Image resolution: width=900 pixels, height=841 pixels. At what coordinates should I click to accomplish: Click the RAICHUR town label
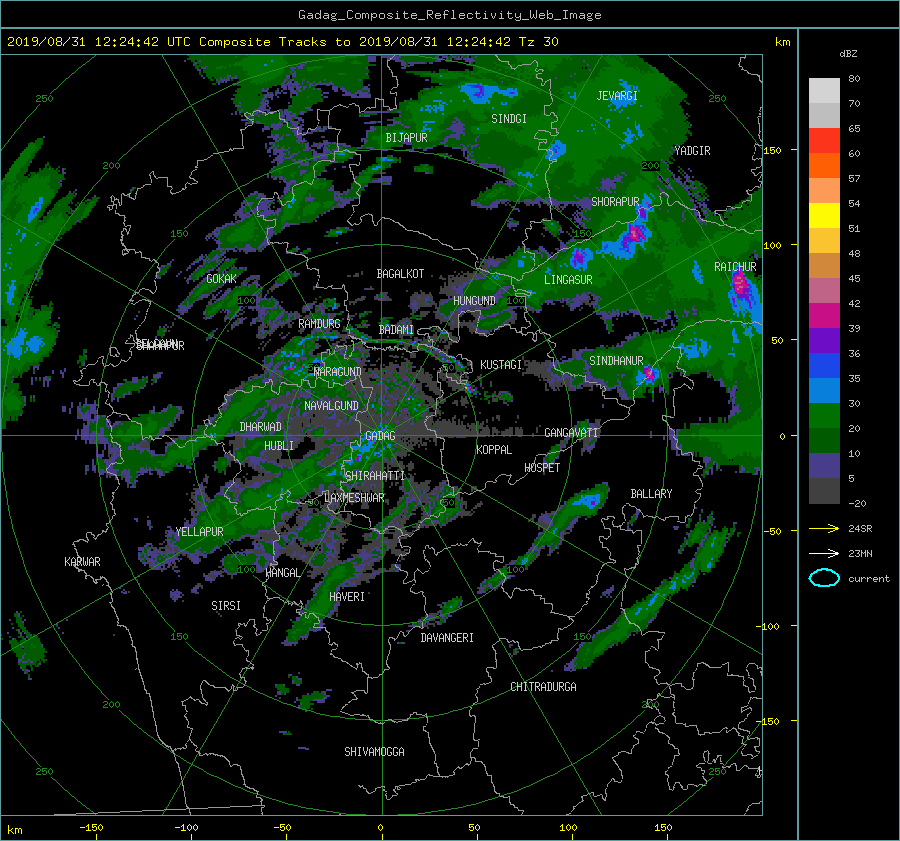point(735,267)
